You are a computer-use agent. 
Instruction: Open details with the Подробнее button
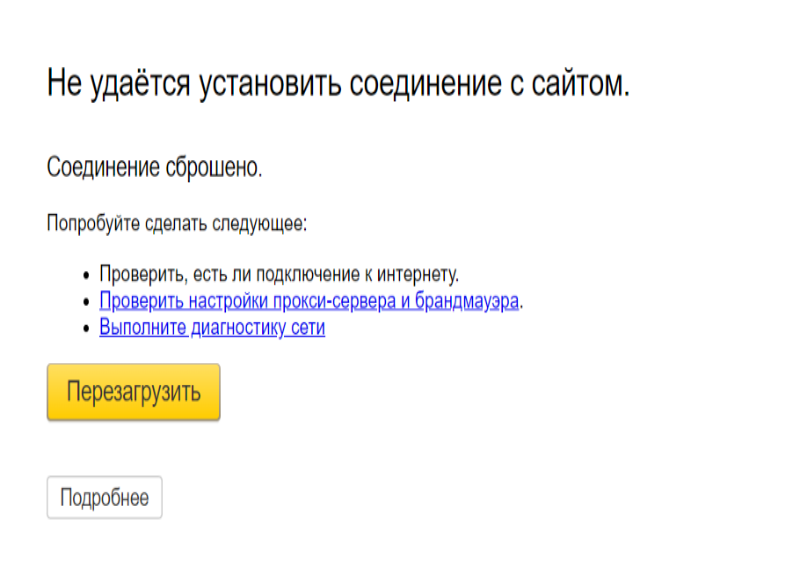(x=104, y=498)
